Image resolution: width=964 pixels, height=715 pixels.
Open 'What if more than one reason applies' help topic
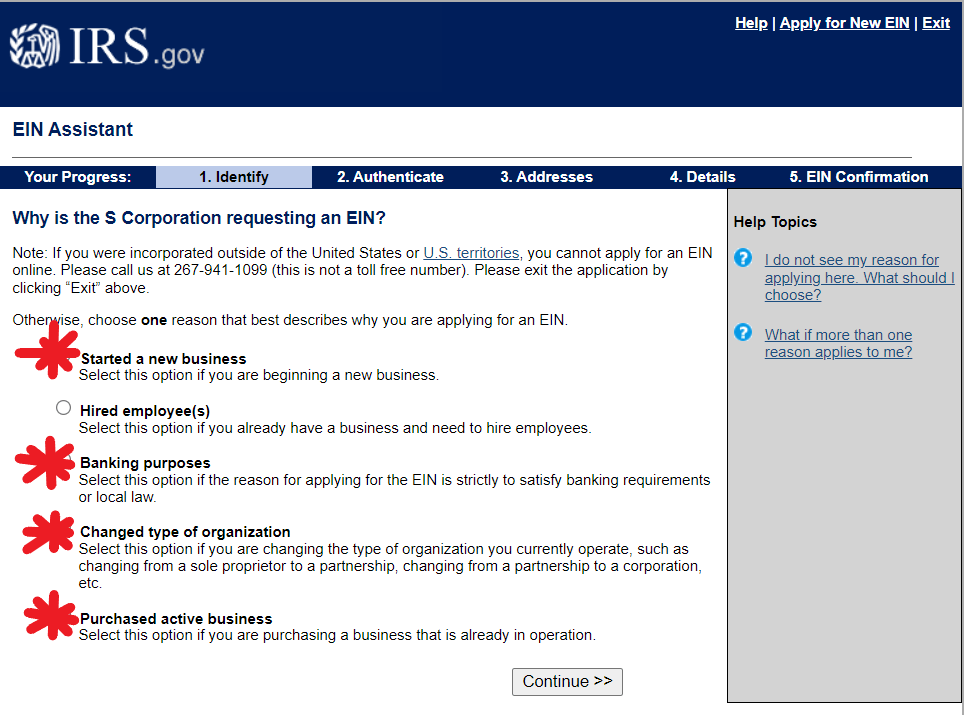(x=838, y=343)
